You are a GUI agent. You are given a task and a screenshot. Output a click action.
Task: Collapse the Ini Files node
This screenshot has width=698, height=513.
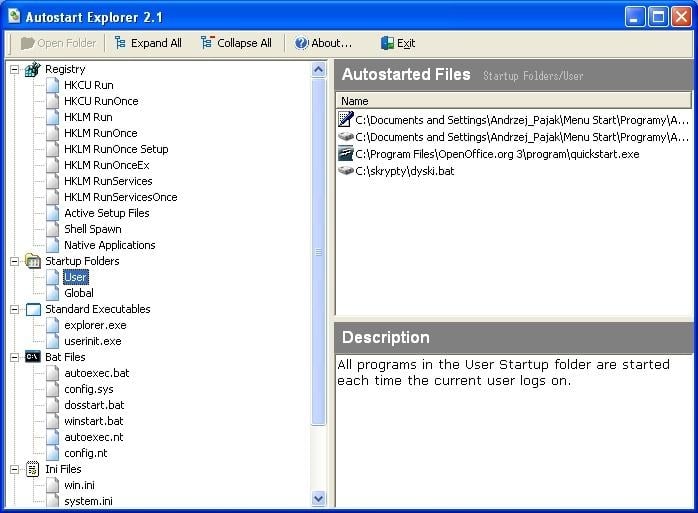(15, 469)
